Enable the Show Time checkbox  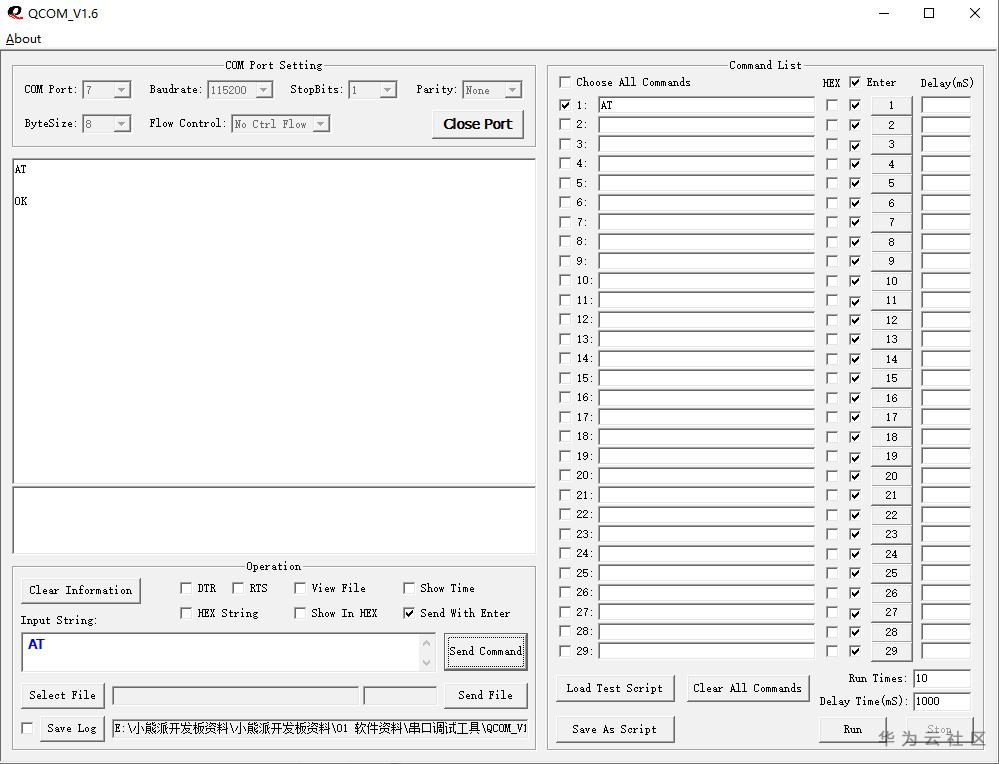click(x=409, y=588)
